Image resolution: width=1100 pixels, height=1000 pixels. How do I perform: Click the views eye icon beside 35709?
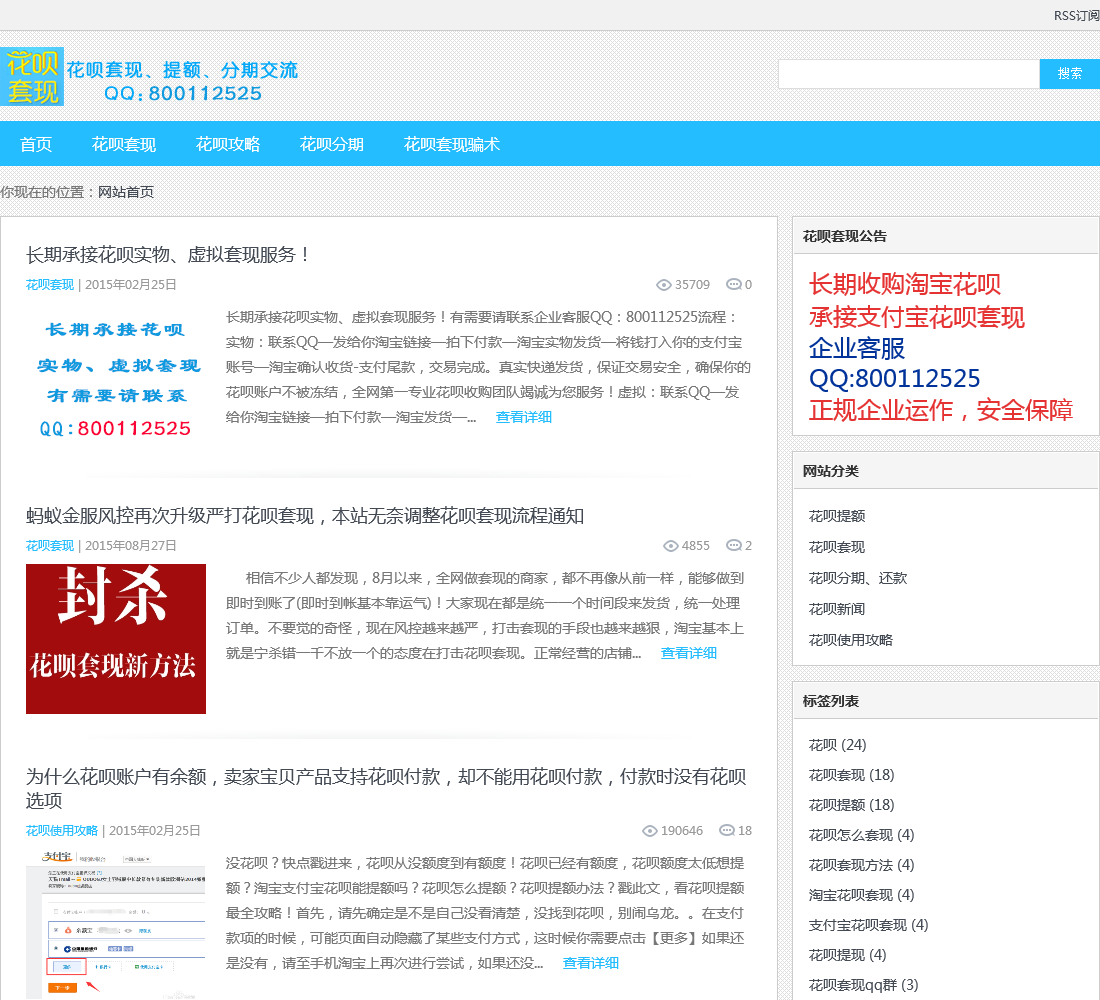click(664, 285)
